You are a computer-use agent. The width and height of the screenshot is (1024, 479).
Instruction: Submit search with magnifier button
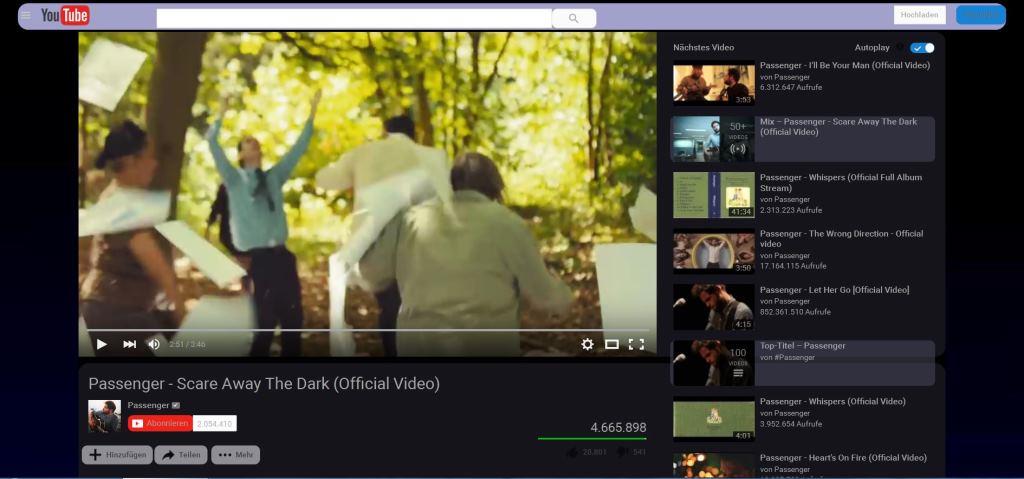coord(573,18)
